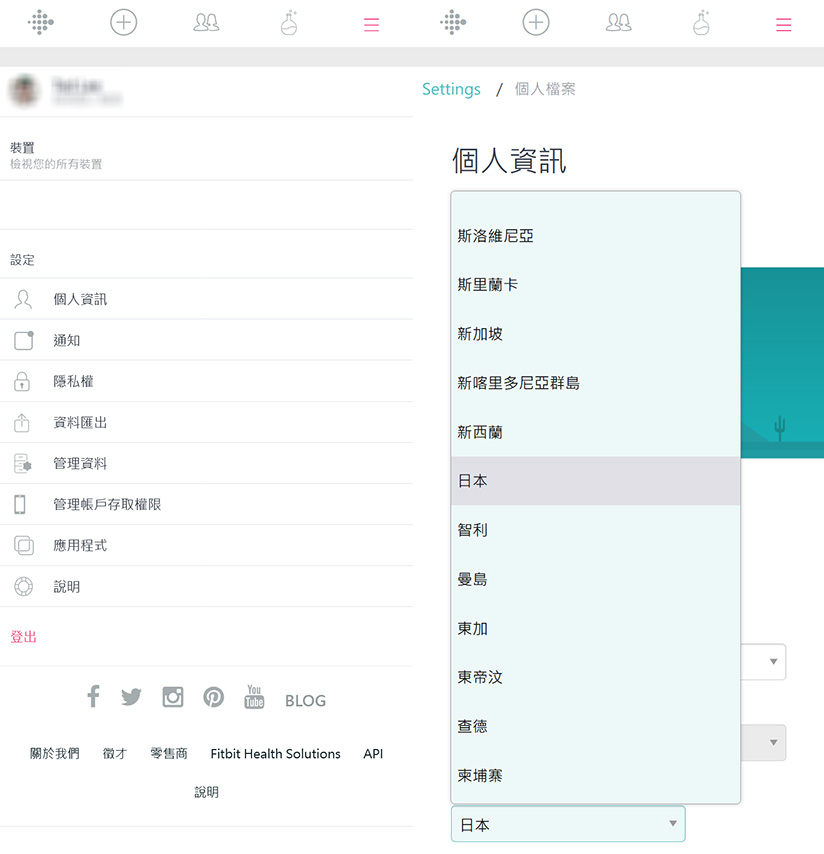
Task: Open the BLOG link
Action: tap(305, 701)
